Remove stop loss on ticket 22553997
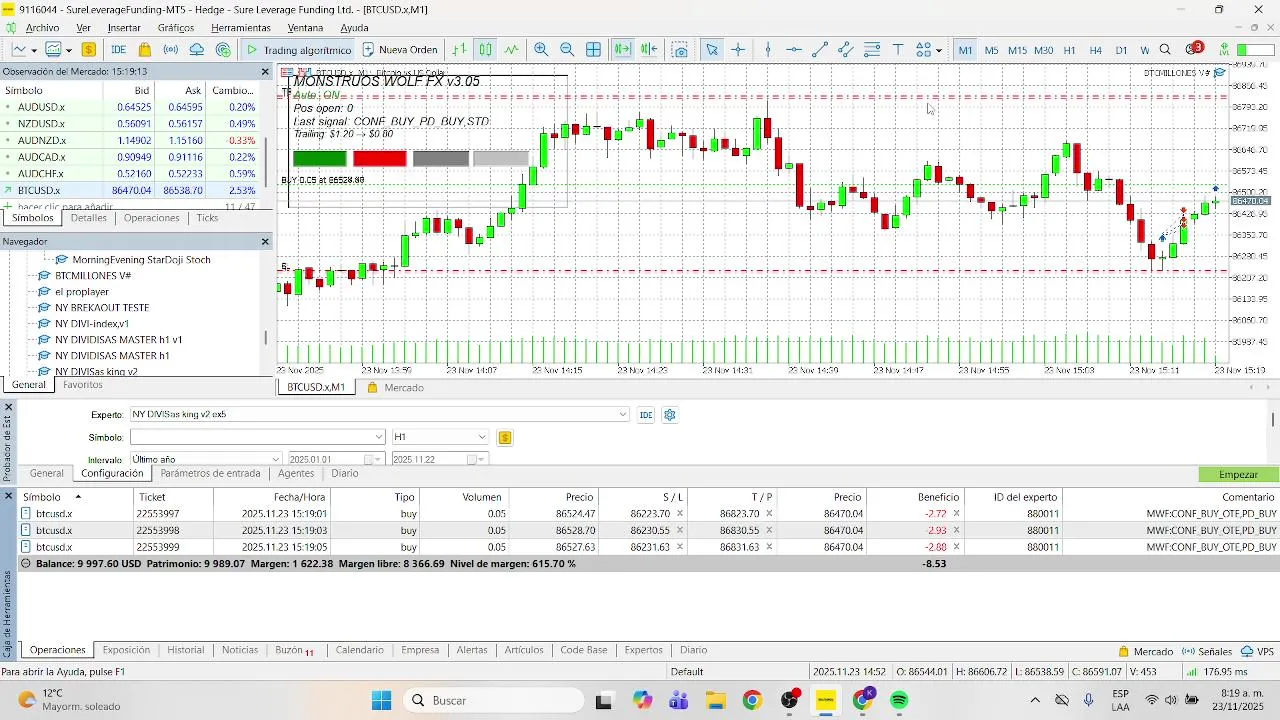 (680, 514)
